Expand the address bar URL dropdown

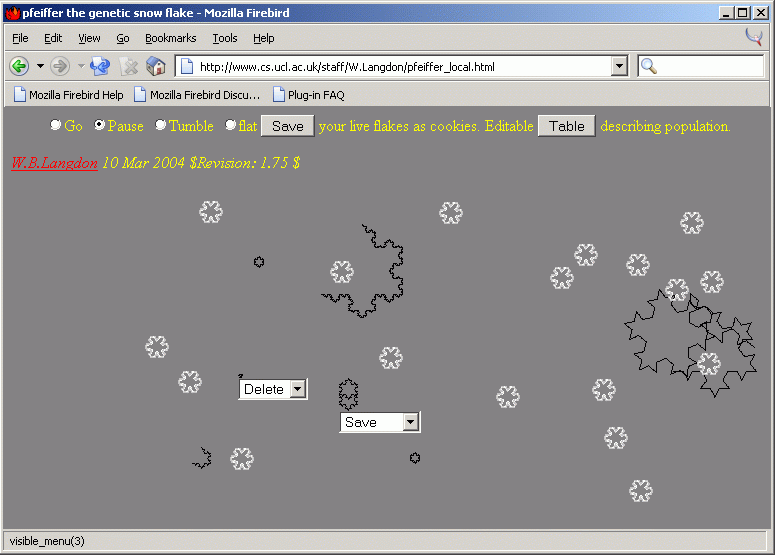tap(619, 66)
